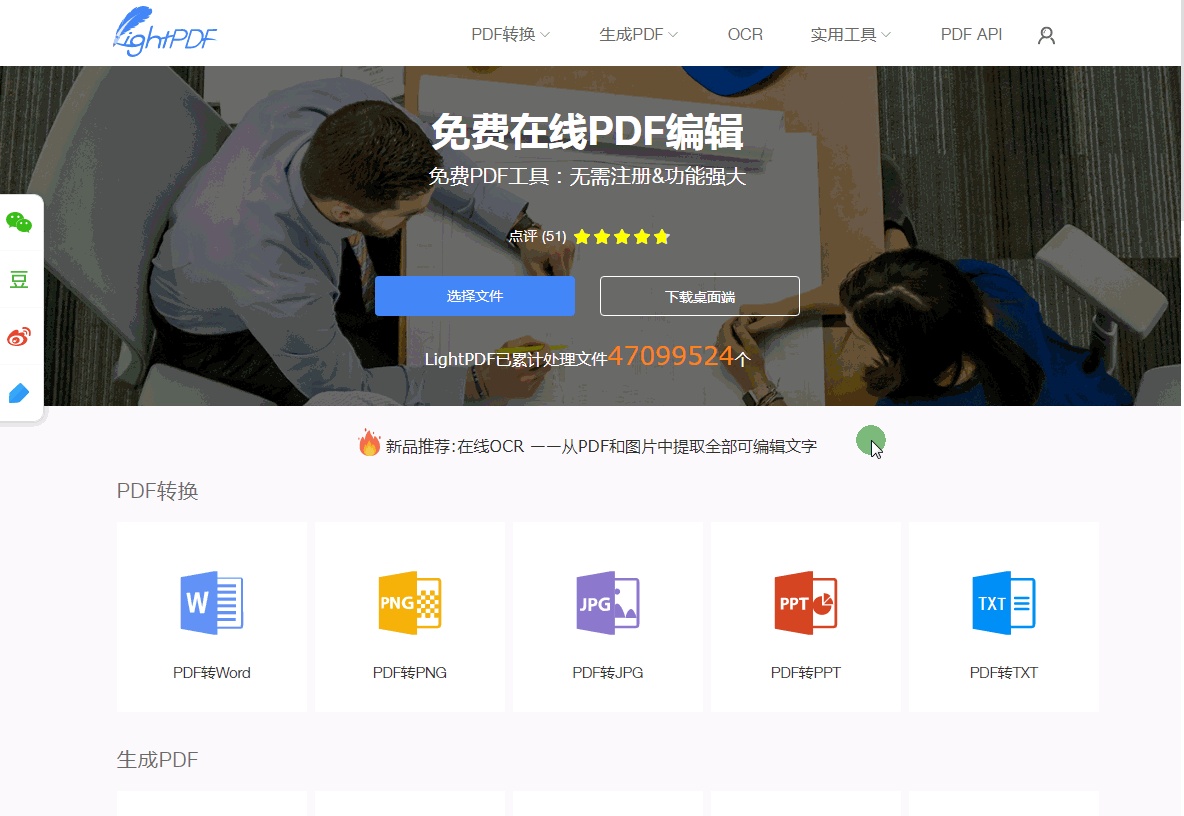Open the PDF转PNG PNG icon

coord(409,602)
